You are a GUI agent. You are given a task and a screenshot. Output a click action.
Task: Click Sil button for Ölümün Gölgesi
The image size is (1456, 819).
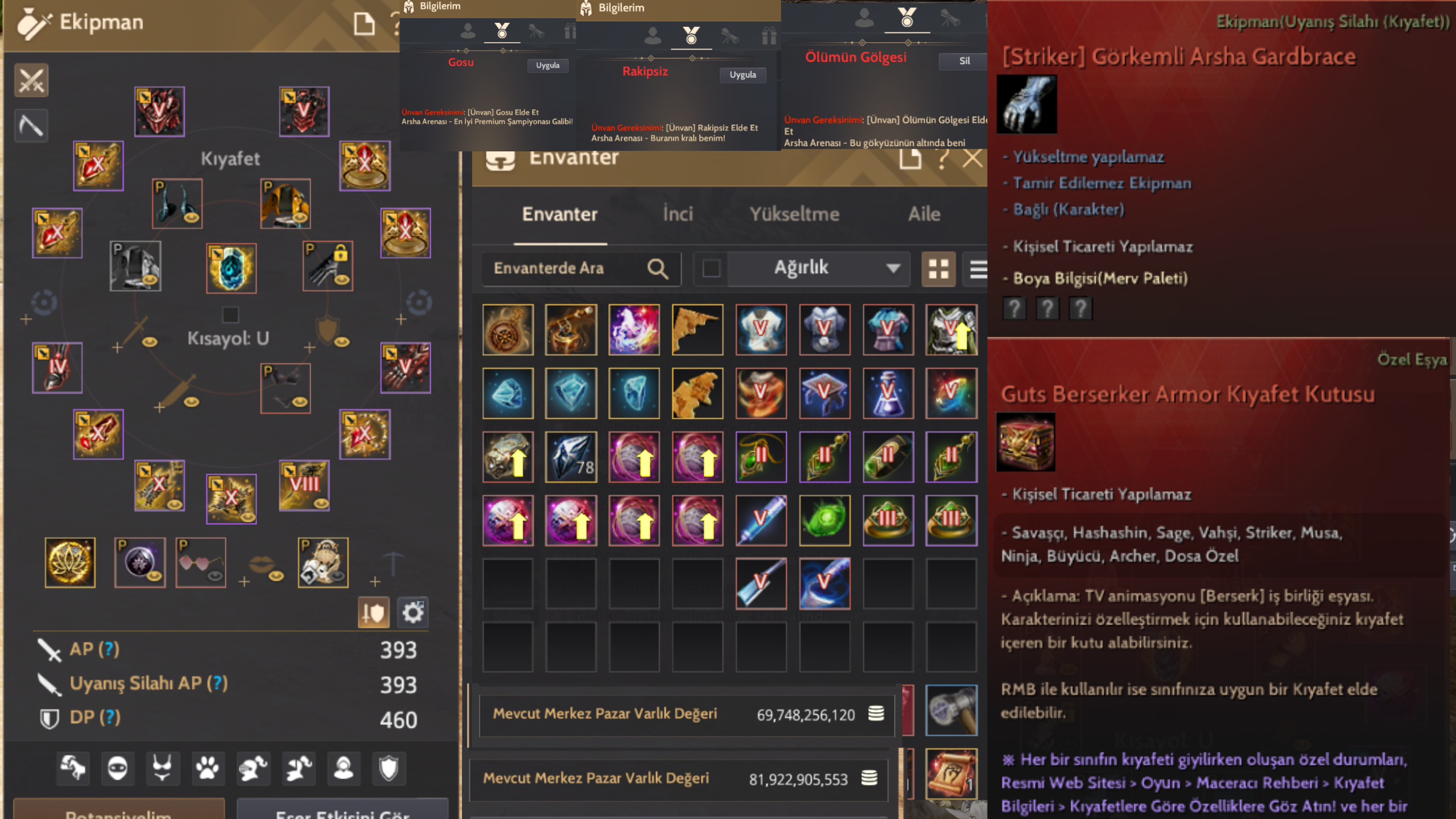964,61
